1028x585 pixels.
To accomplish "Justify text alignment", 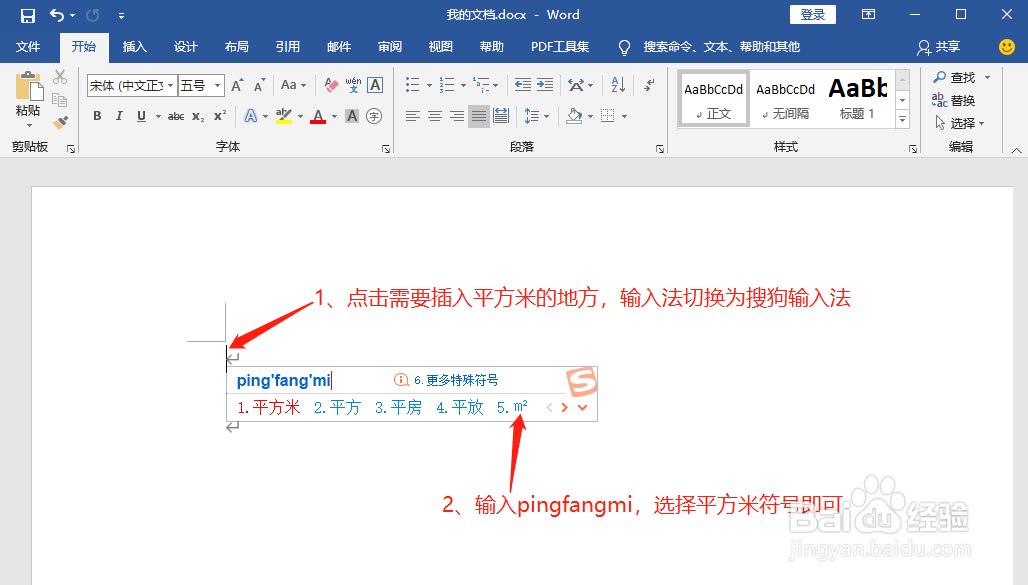I will point(479,116).
